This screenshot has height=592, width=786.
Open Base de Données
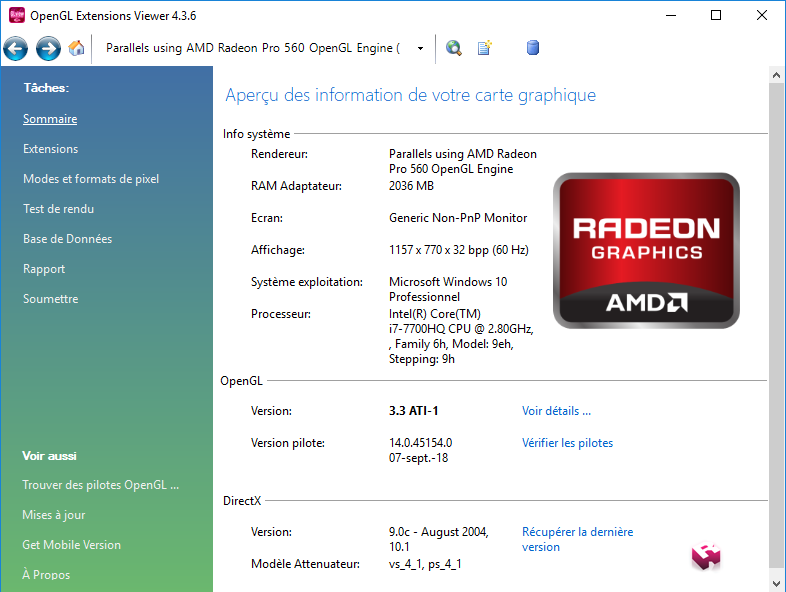point(67,239)
